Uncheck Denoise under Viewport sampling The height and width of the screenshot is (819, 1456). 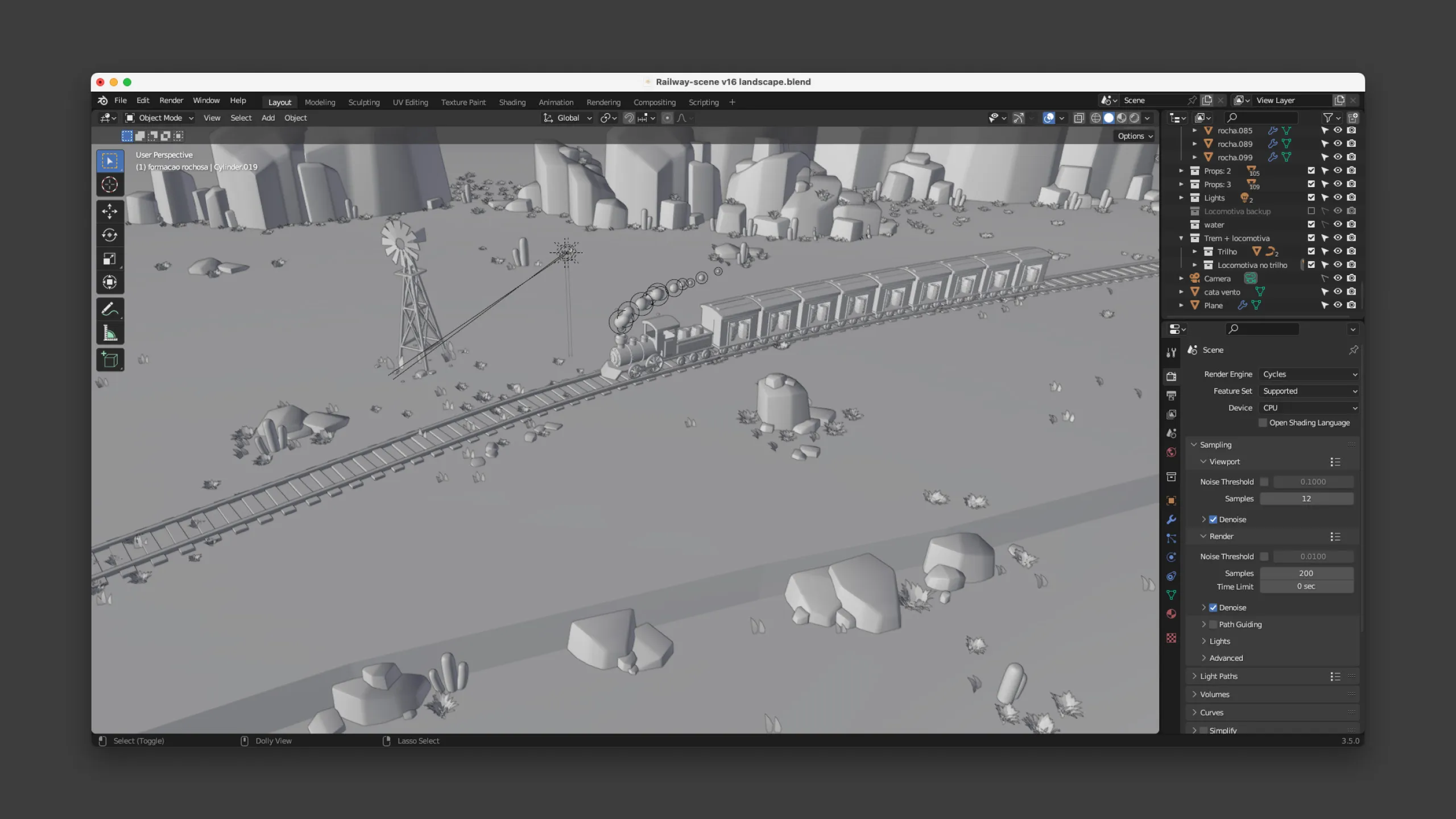click(x=1213, y=519)
